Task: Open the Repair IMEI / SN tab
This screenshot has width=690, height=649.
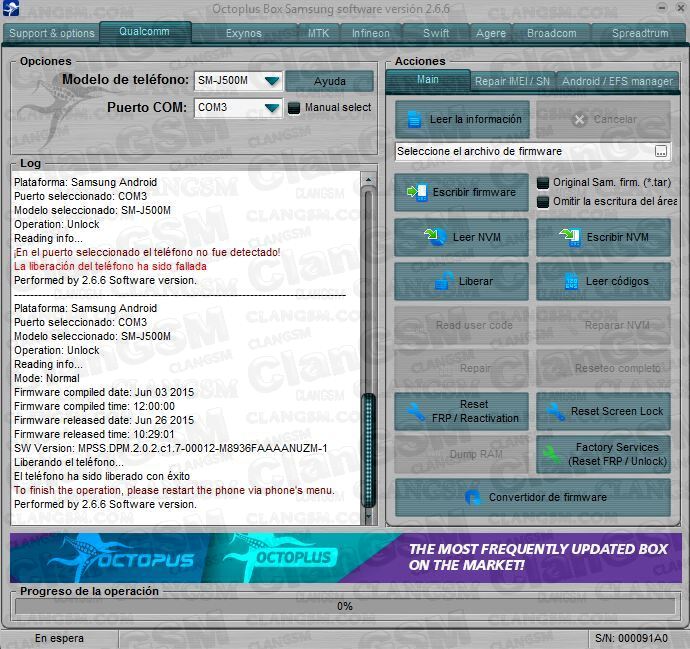Action: 512,81
